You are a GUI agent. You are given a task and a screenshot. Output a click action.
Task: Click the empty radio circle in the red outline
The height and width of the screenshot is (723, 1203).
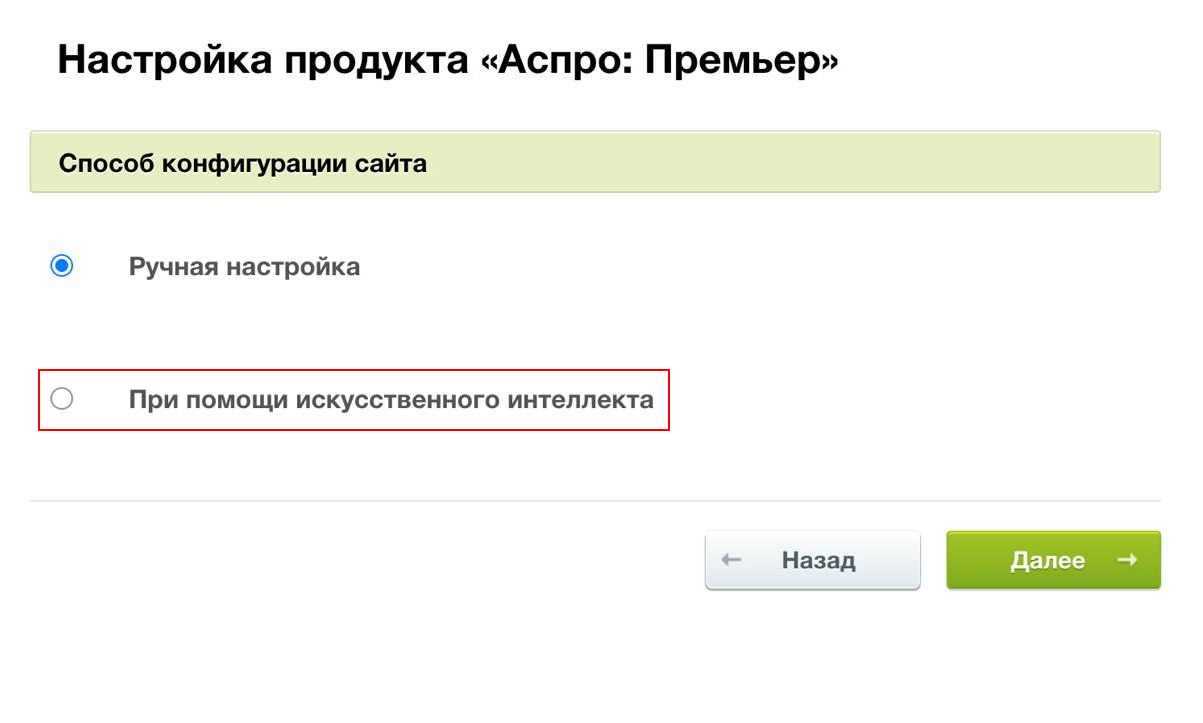(x=62, y=399)
